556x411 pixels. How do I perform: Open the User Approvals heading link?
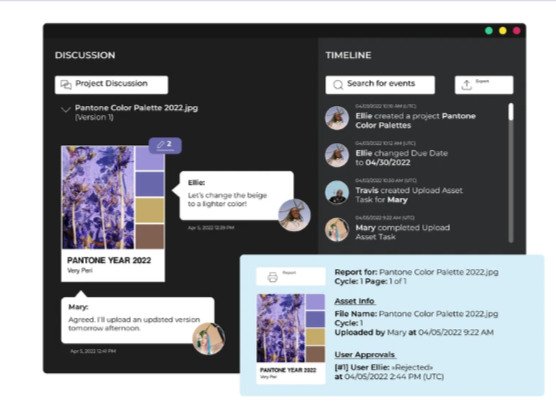coord(365,354)
